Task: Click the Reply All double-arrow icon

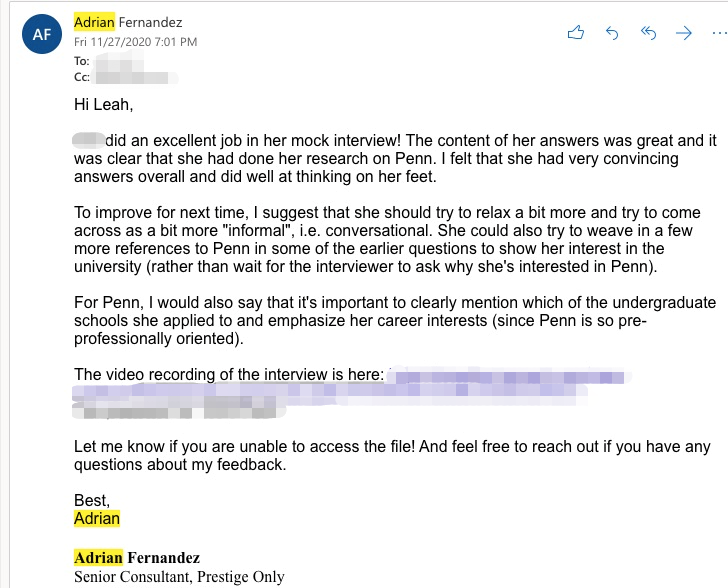Action: pos(648,33)
